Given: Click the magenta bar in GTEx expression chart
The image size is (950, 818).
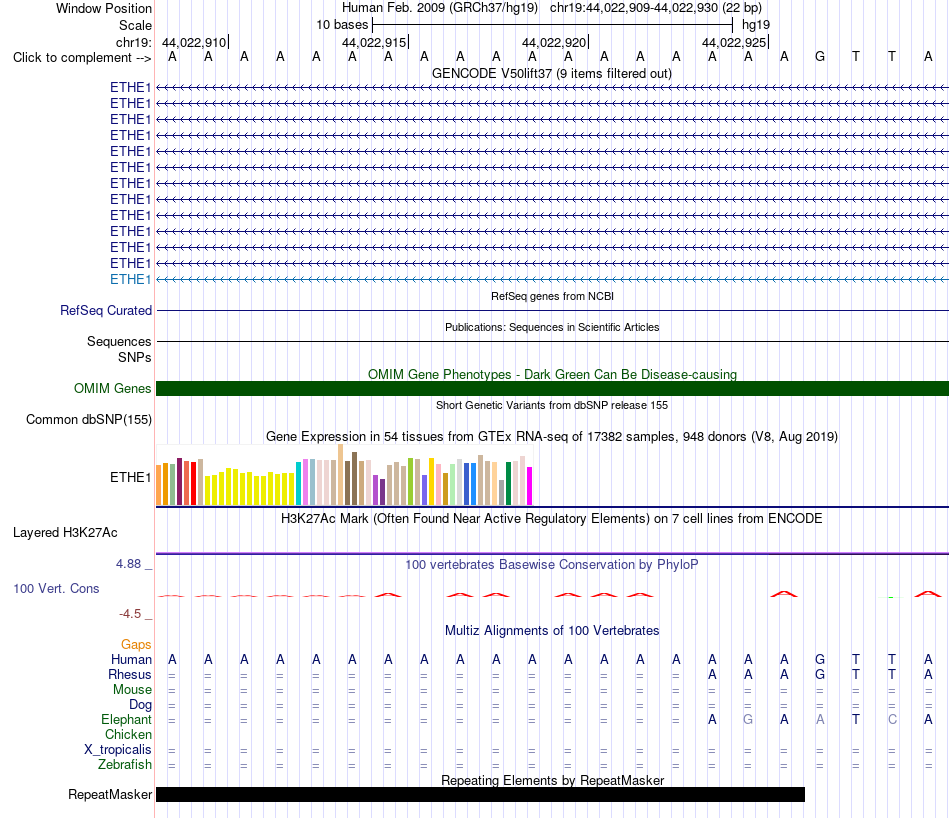Looking at the screenshot, I should (530, 486).
